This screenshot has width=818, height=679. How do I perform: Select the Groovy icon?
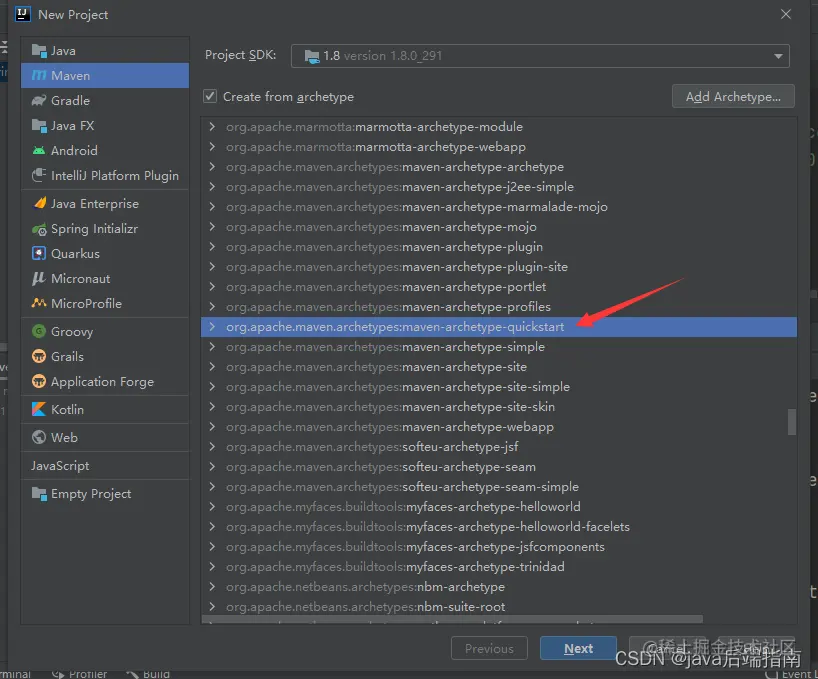click(x=39, y=331)
